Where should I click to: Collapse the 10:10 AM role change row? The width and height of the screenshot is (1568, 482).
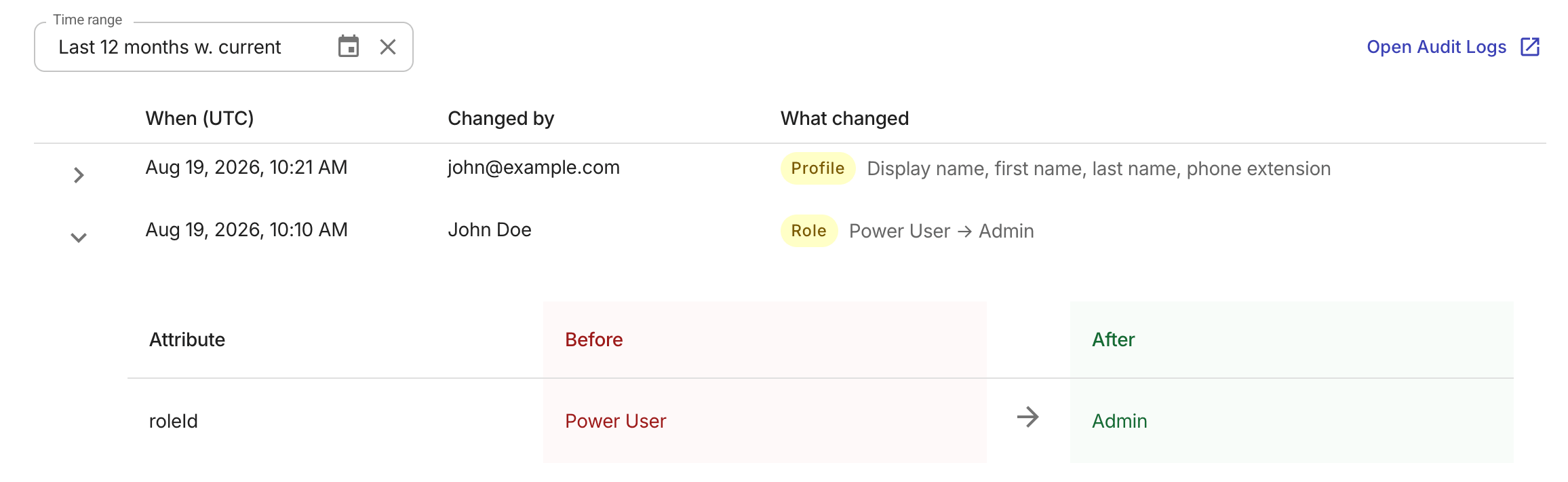pos(79,238)
